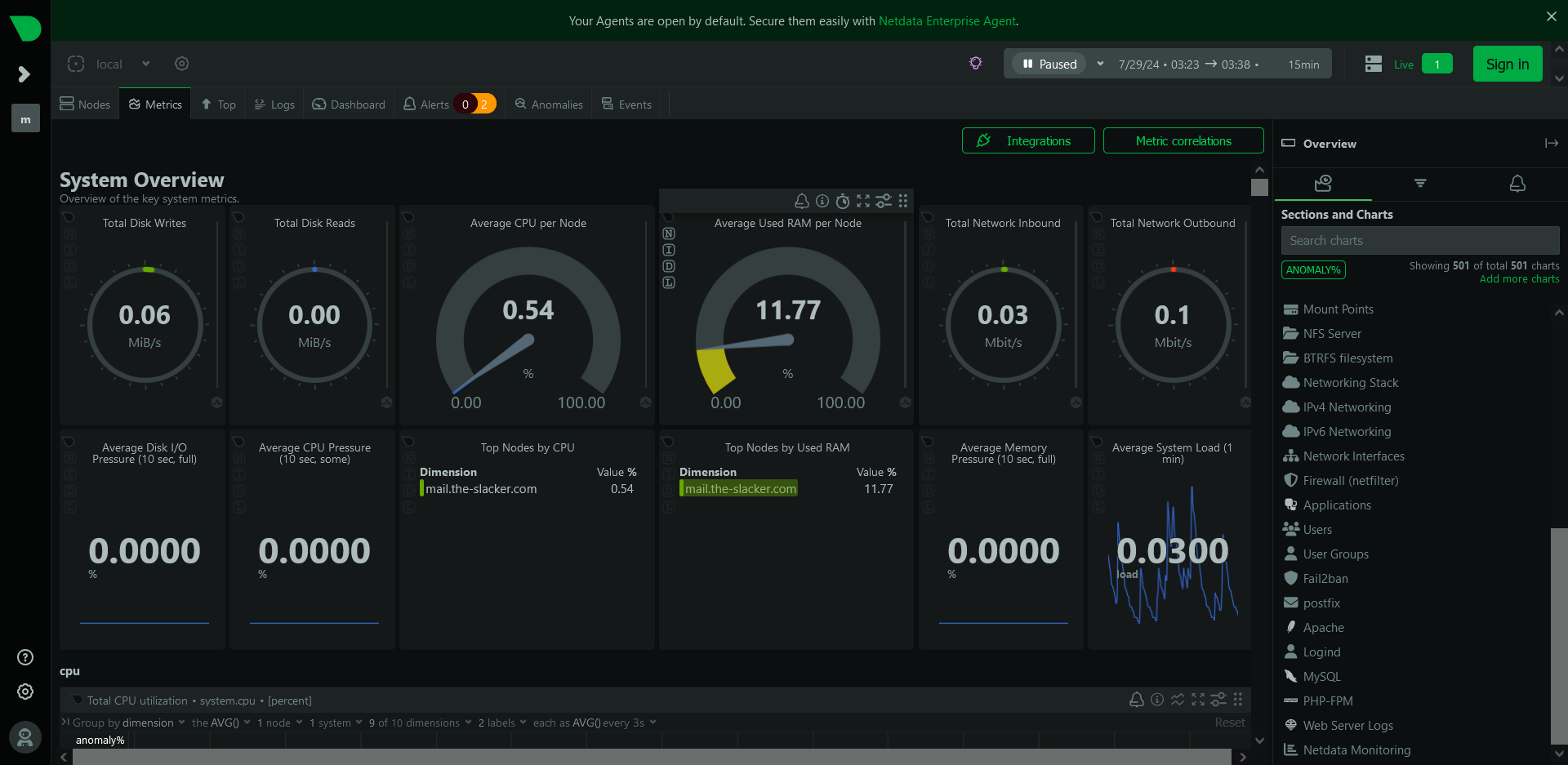1568x765 pixels.
Task: Open the 9 of 10 dimensions dropdown
Action: point(420,723)
